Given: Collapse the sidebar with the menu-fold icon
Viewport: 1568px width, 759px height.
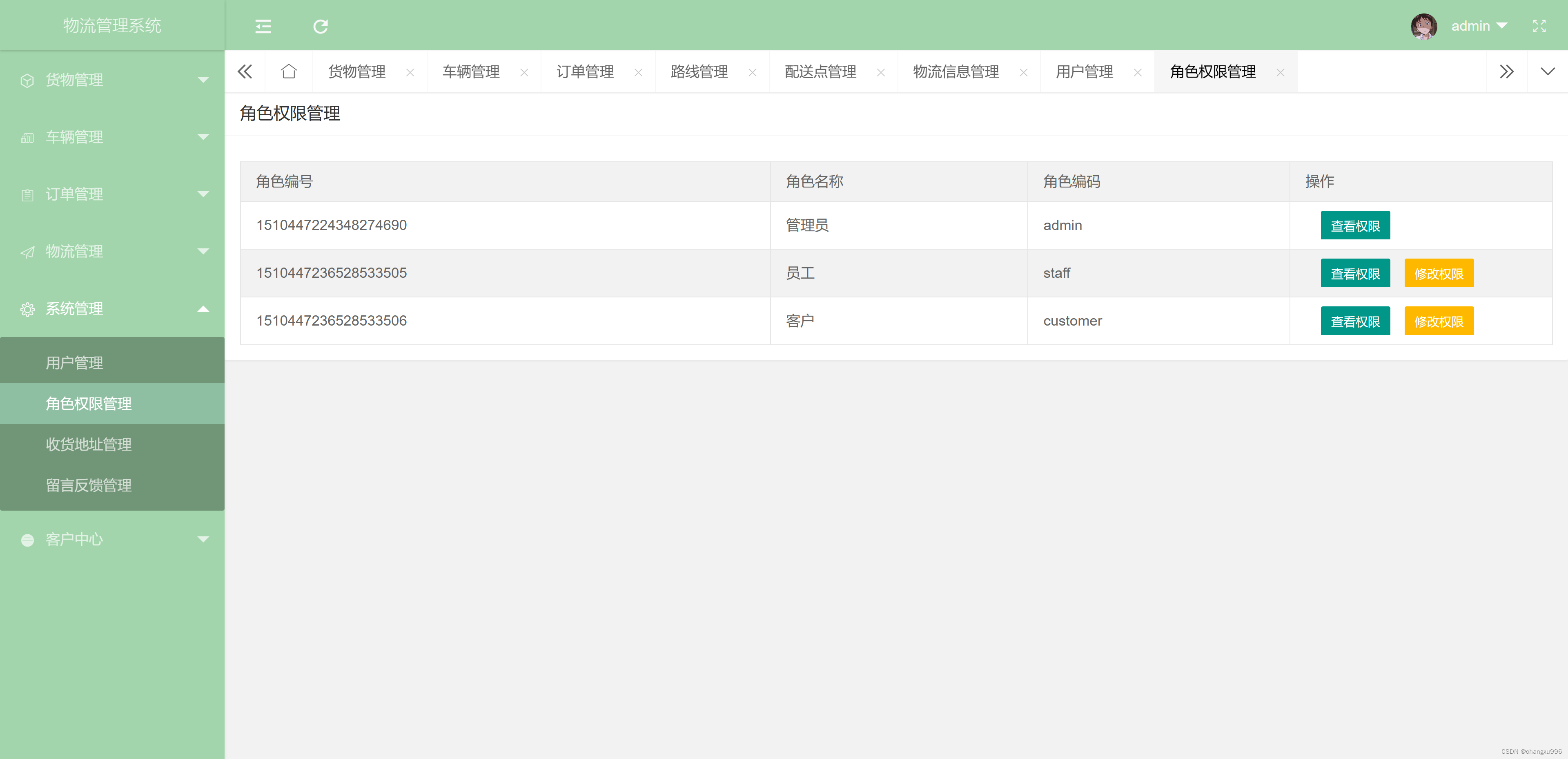Looking at the screenshot, I should point(263,26).
